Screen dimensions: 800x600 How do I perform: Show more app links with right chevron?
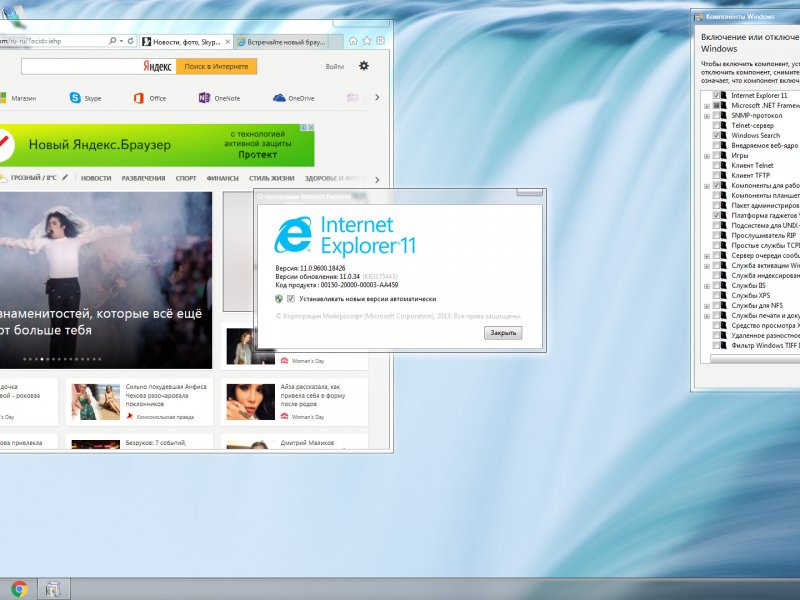[377, 97]
